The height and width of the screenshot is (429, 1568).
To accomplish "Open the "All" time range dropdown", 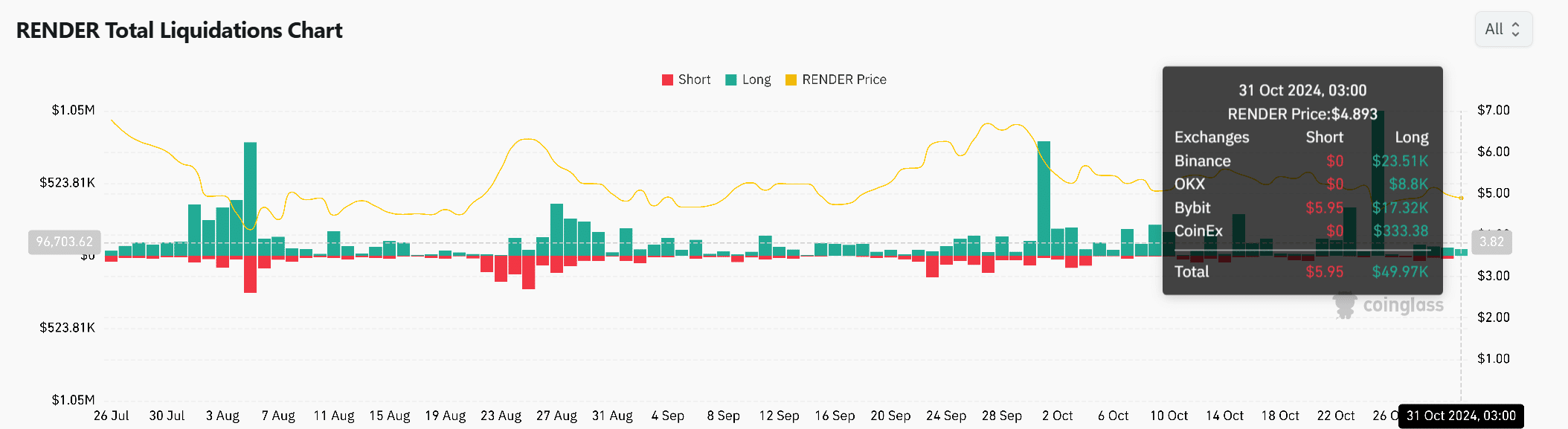I will (1503, 30).
